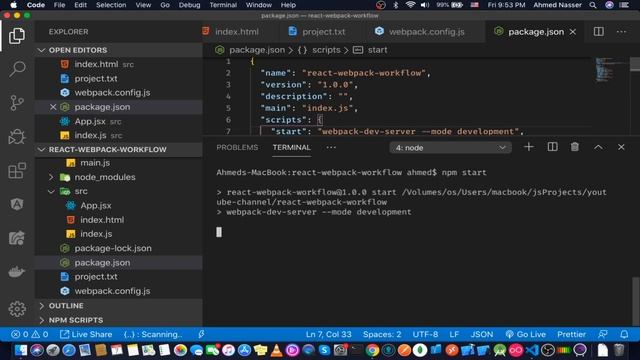Open the Trash in the Dock

pos(619,350)
